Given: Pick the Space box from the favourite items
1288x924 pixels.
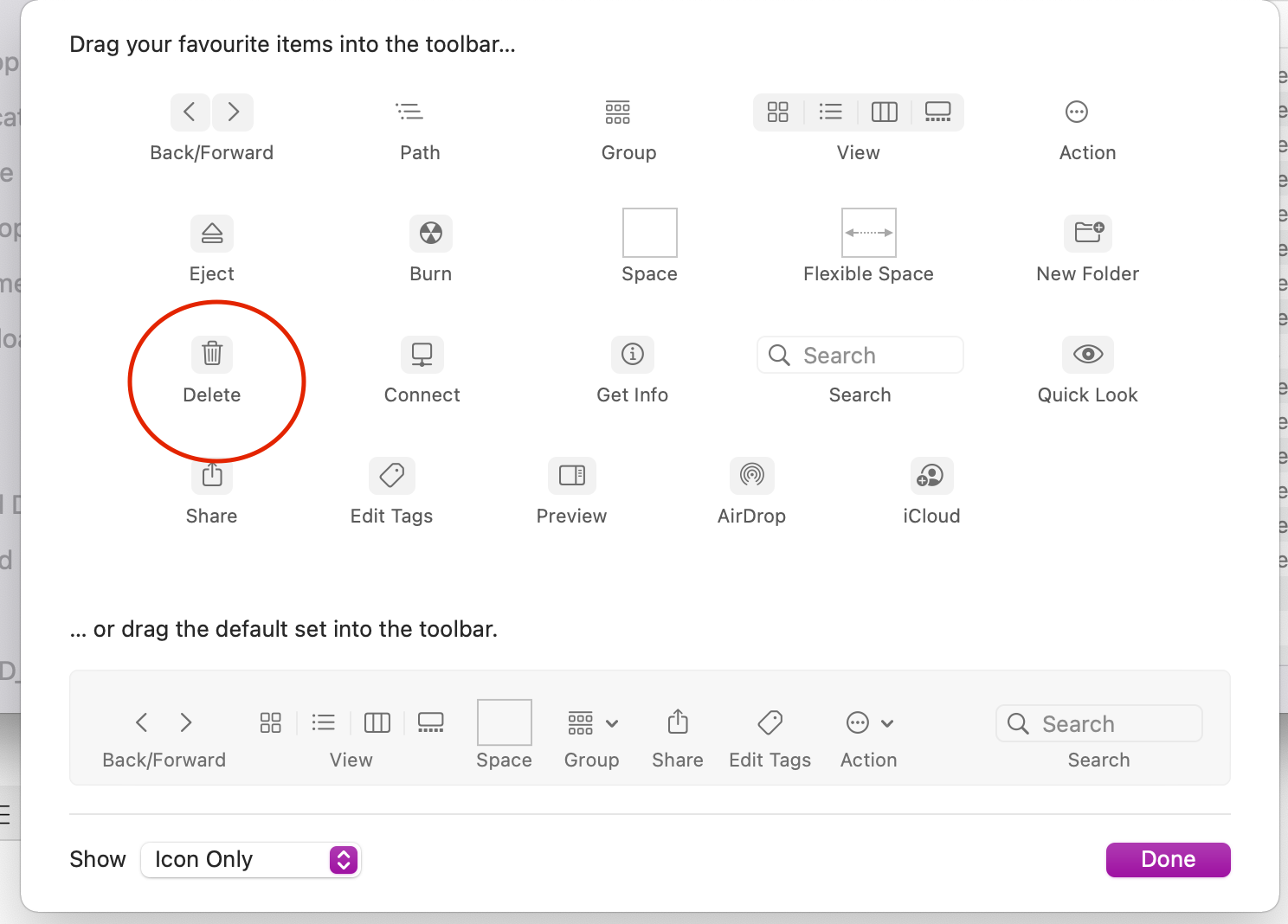Looking at the screenshot, I should tap(650, 233).
